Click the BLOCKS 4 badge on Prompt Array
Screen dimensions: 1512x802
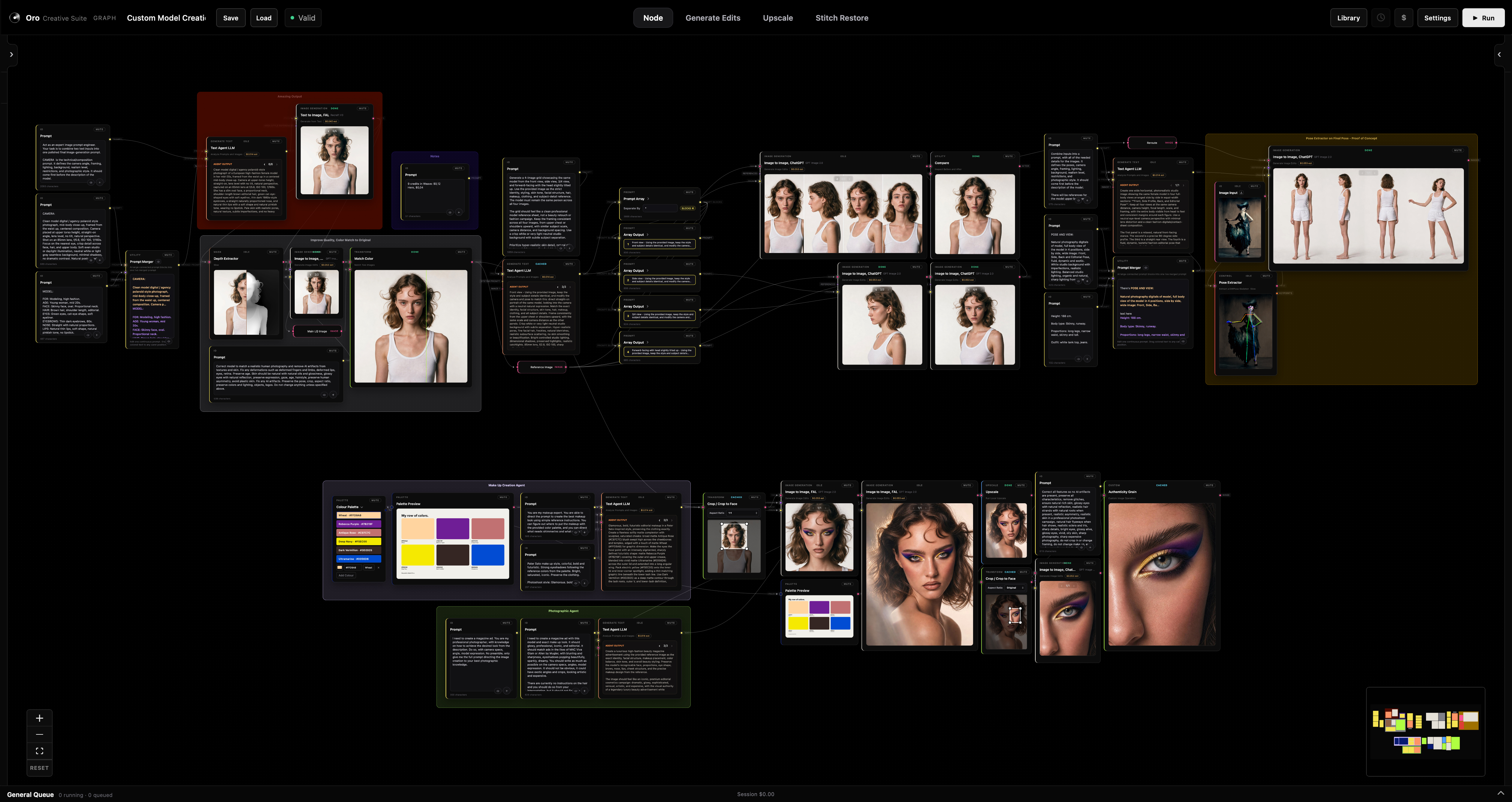[x=687, y=208]
